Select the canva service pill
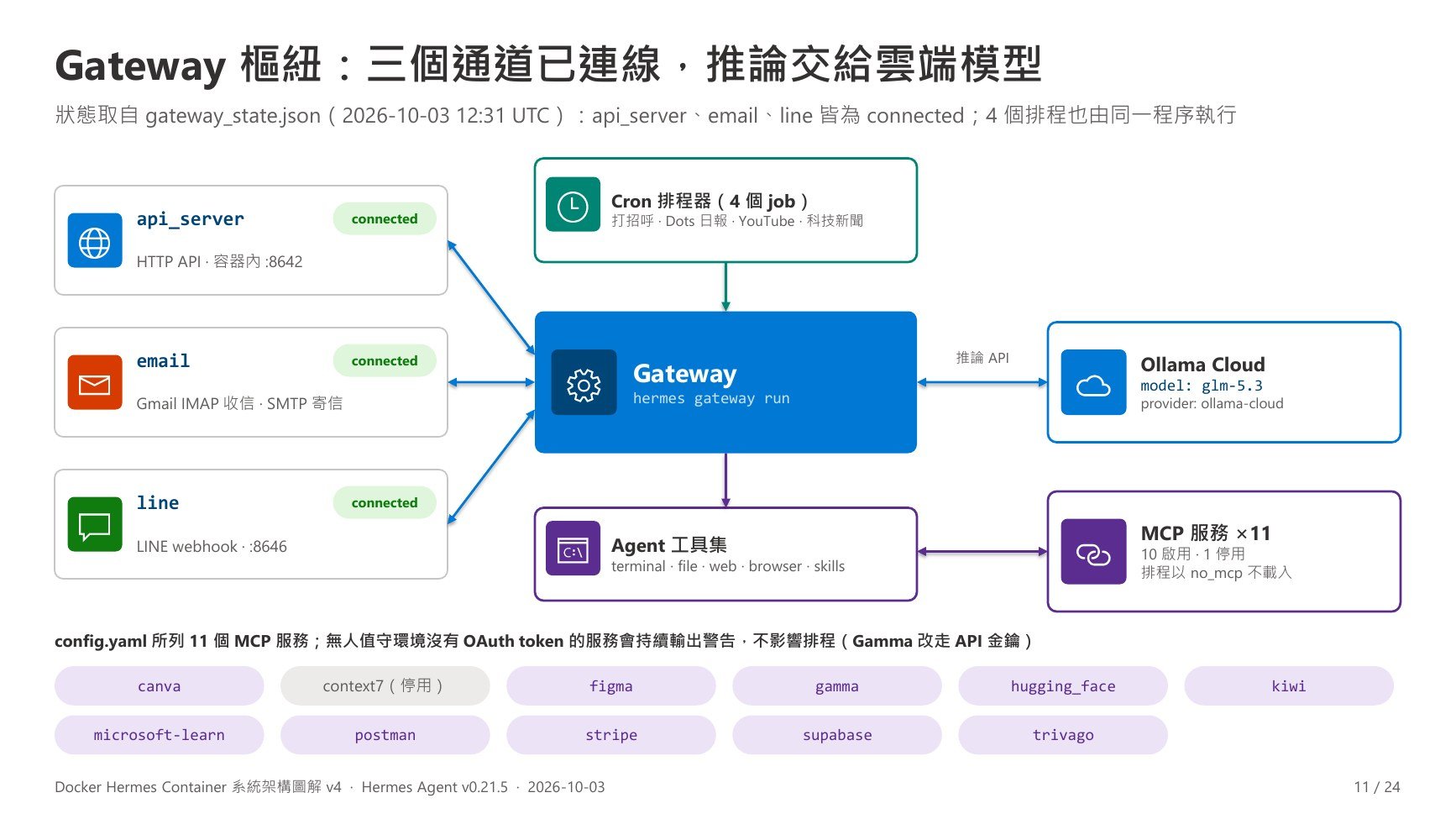Viewport: 1456px width, 819px height. (x=159, y=686)
